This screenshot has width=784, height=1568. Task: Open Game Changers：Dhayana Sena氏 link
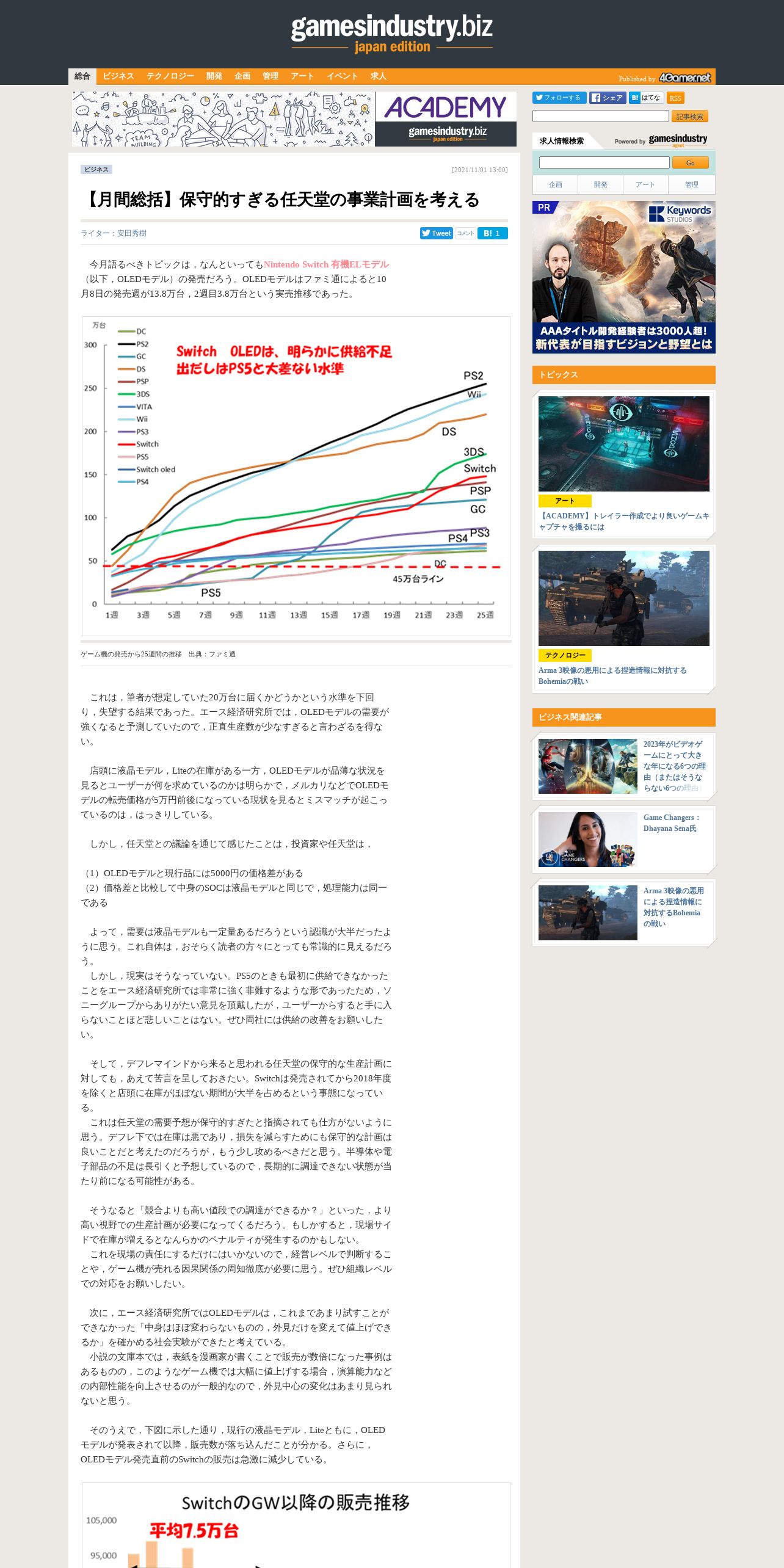pos(672,822)
